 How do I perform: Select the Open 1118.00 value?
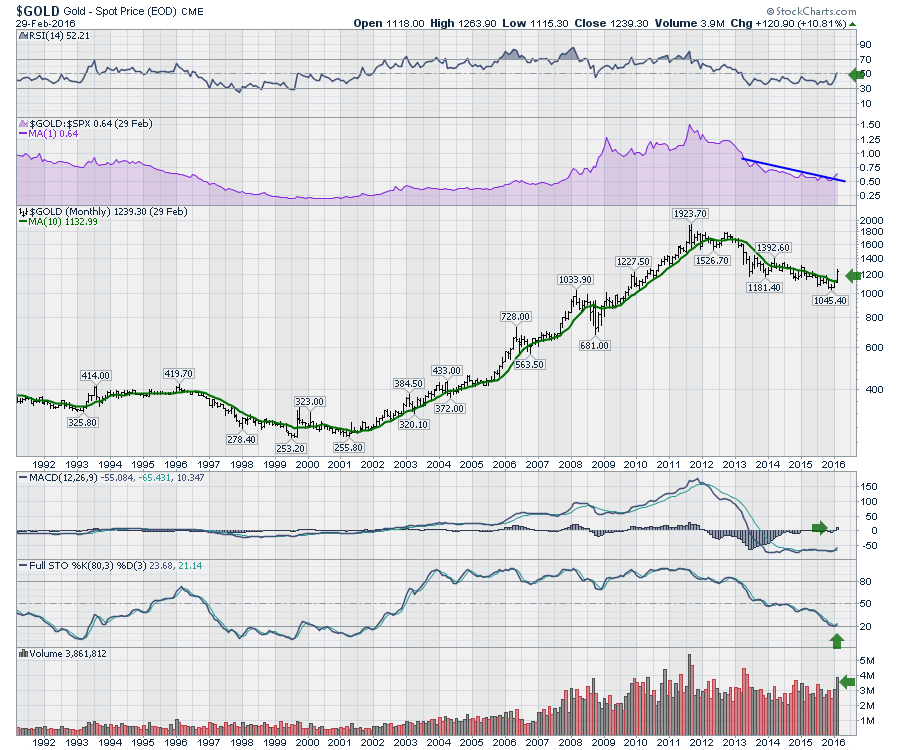[x=389, y=24]
